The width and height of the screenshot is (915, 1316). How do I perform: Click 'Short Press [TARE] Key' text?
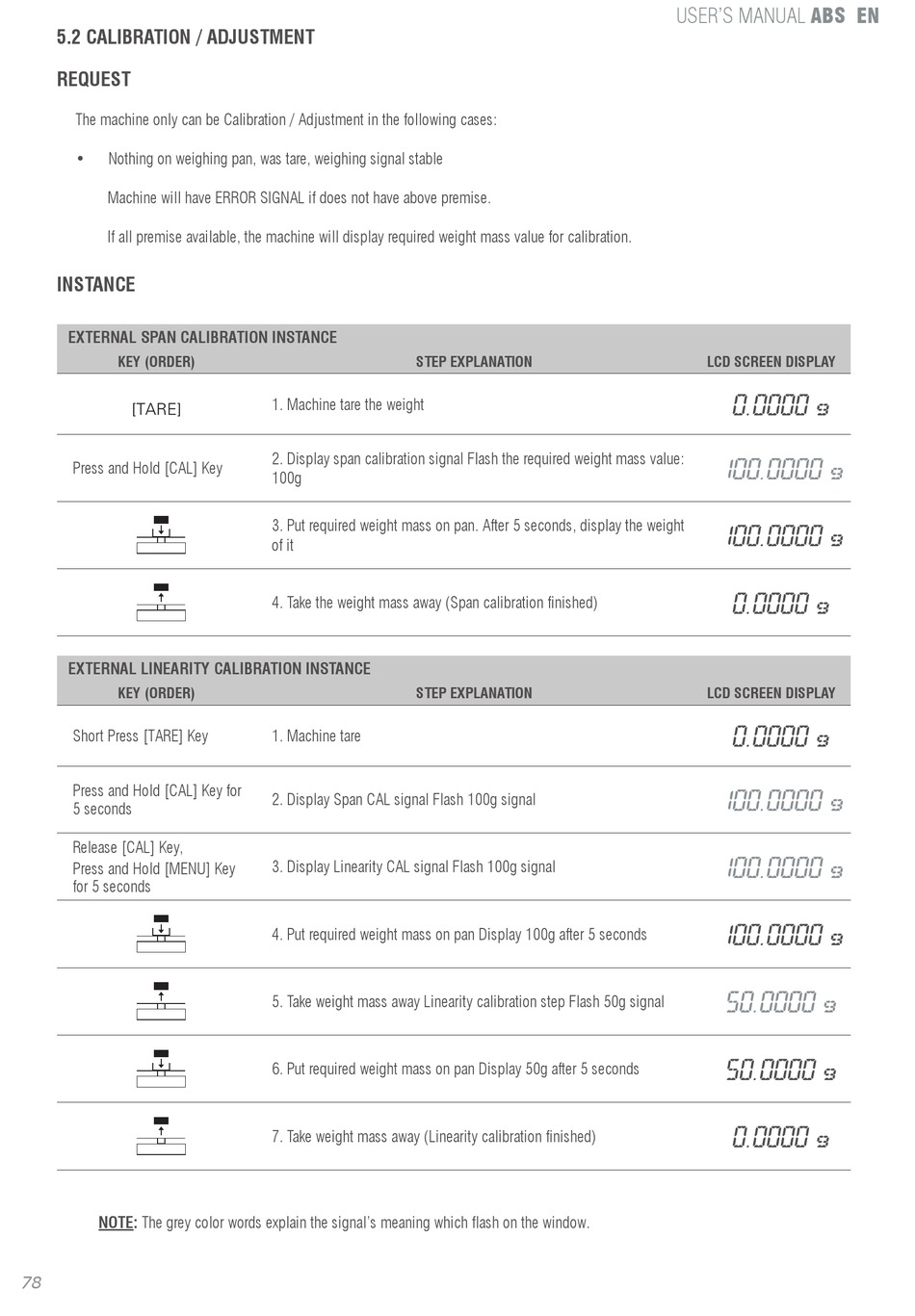[x=141, y=735]
